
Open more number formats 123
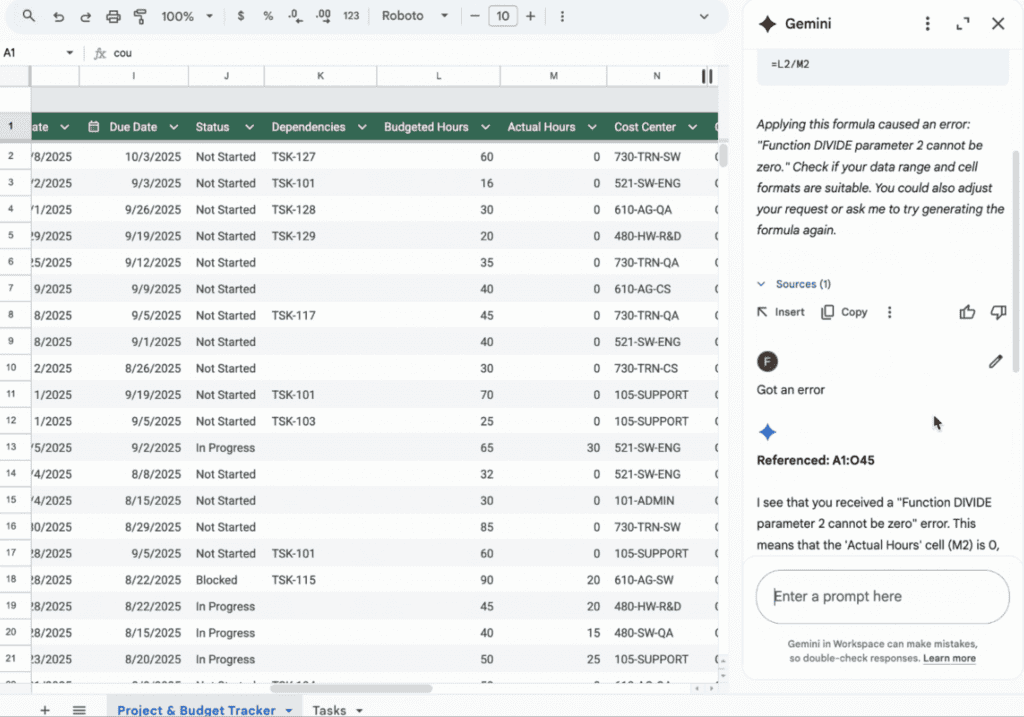click(351, 16)
